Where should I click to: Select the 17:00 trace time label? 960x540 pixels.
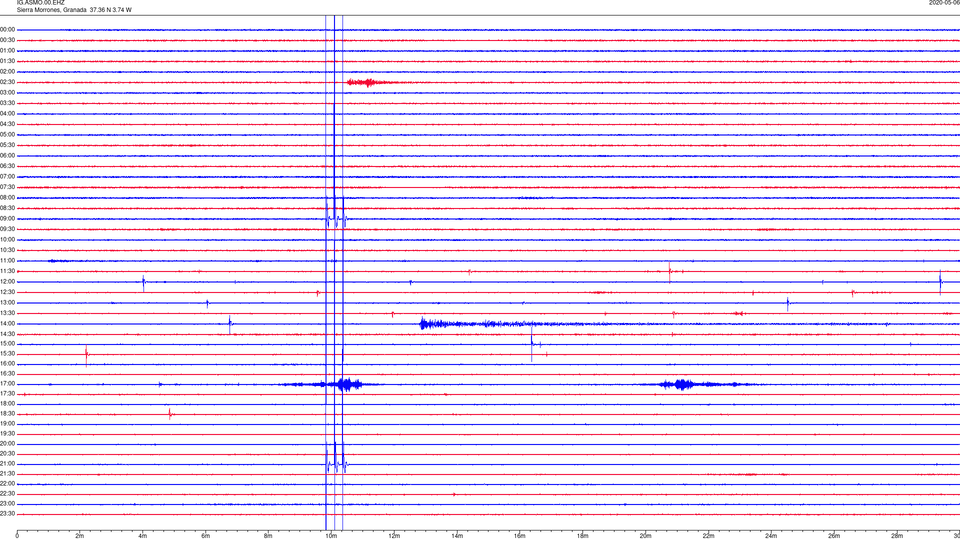click(7, 384)
